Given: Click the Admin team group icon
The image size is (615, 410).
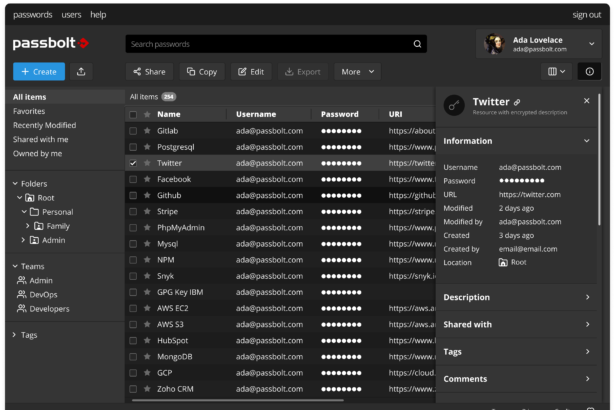Looking at the screenshot, I should [x=22, y=280].
